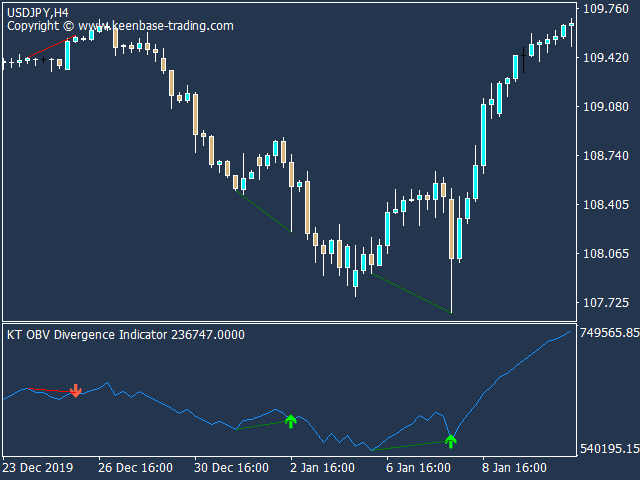Select the USDJPY,H4 chart title
The width and height of the screenshot is (640, 480).
coord(38,13)
